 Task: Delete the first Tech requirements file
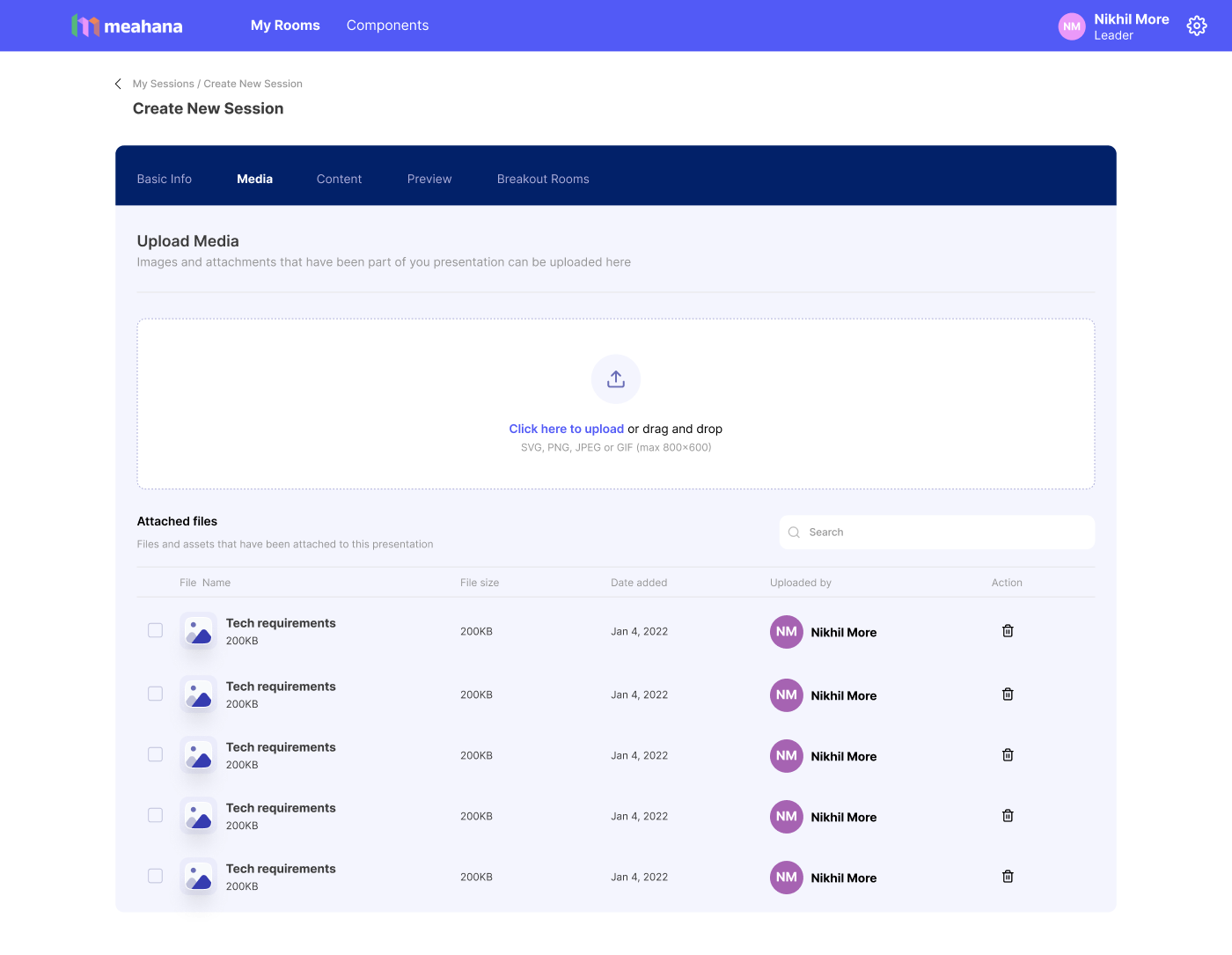1008,631
